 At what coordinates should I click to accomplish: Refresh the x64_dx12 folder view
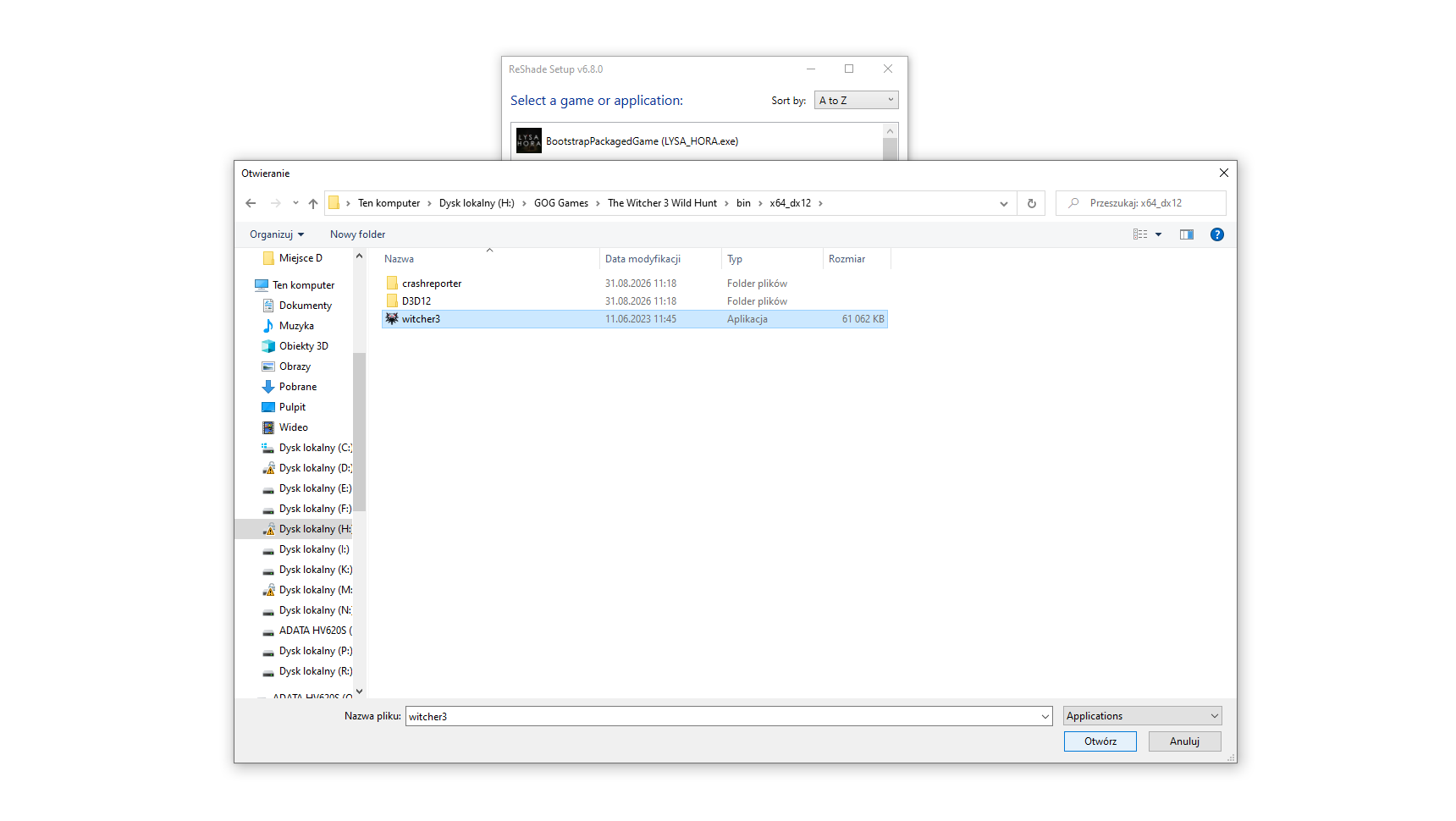tap(1031, 203)
